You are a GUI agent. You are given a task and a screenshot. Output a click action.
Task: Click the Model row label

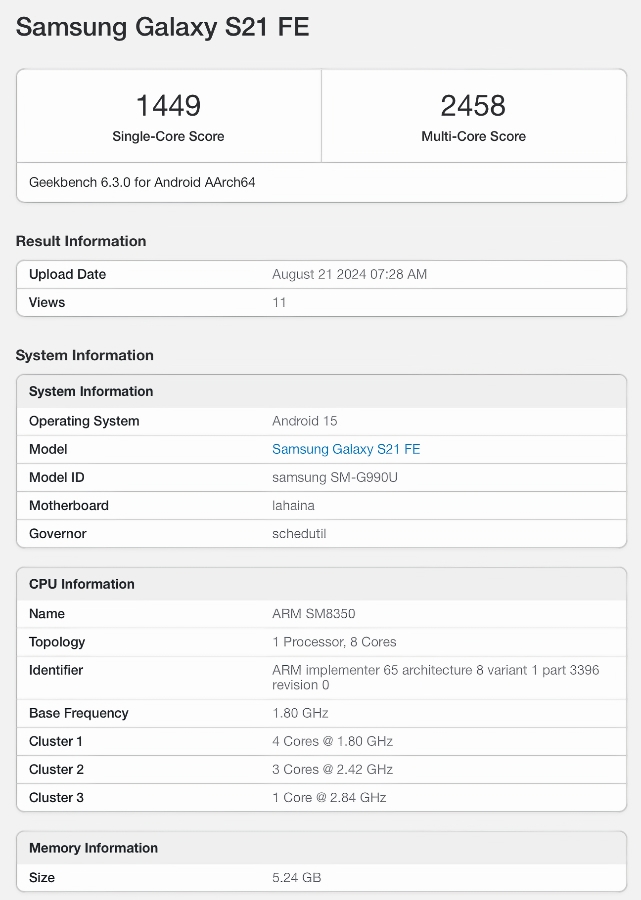coord(48,449)
